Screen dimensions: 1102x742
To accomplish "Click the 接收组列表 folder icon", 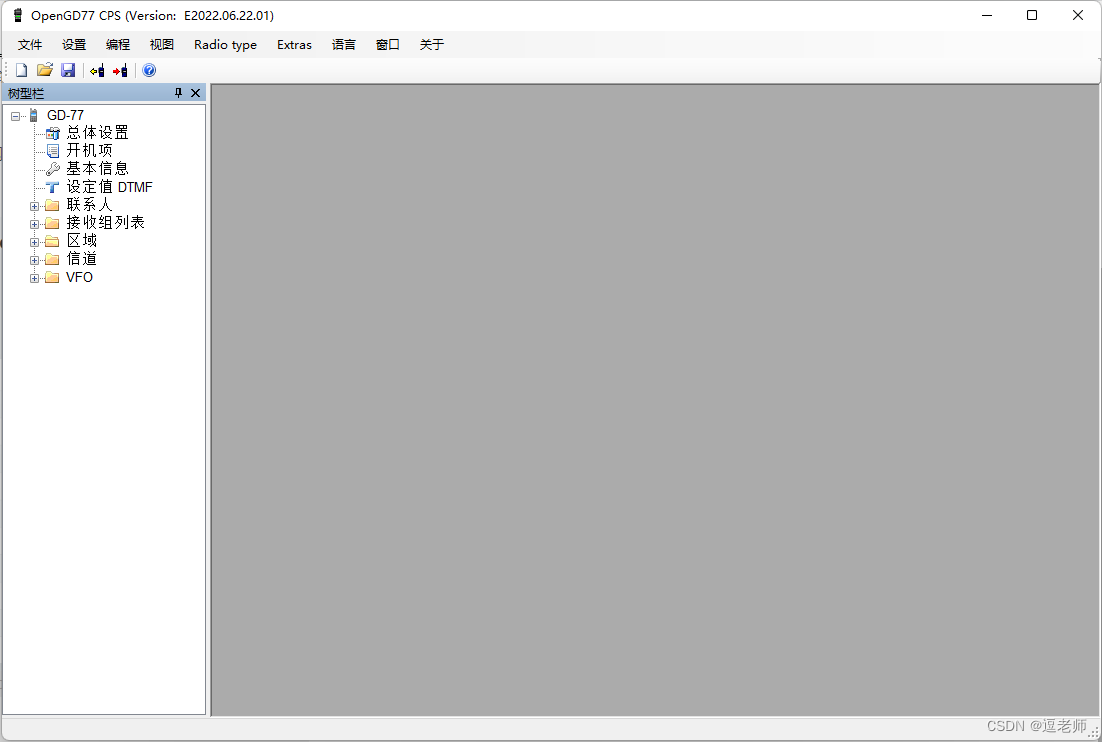I will pos(52,223).
